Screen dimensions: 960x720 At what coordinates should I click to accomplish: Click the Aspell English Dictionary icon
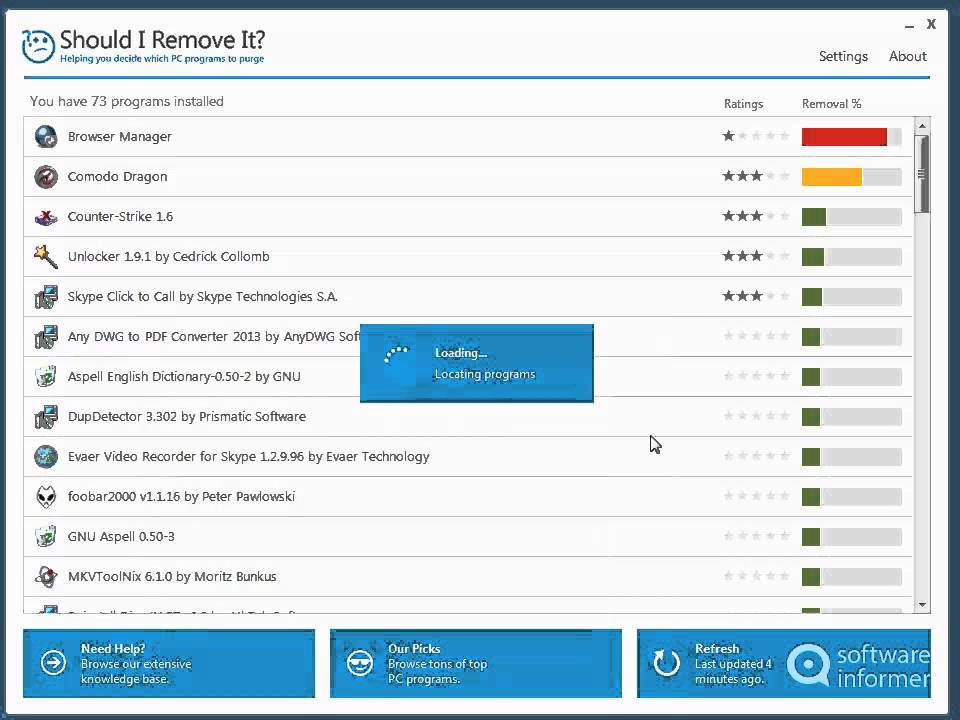tap(45, 377)
